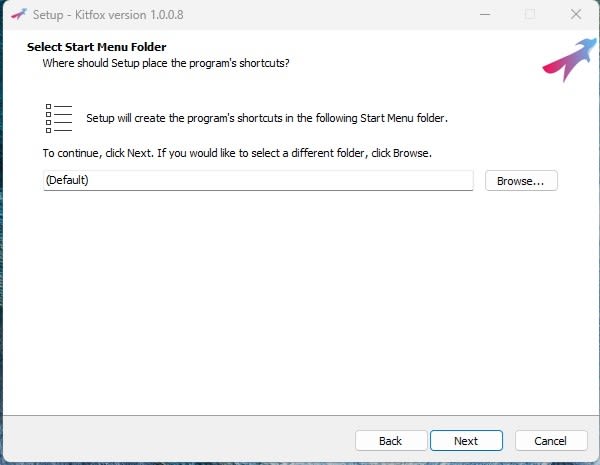Viewport: 600px width, 465px height.
Task: Click the greyed-out maximize button
Action: pos(530,15)
